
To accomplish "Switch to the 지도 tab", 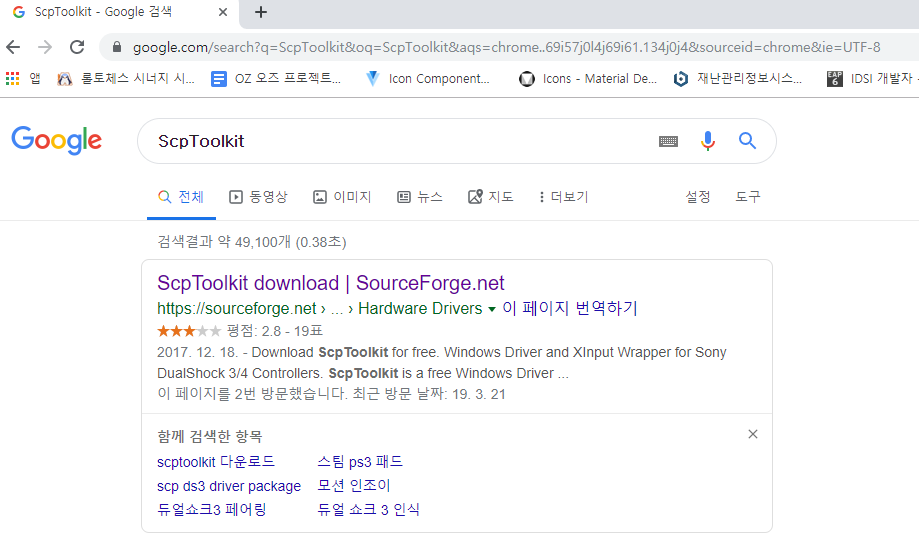I will coord(491,197).
